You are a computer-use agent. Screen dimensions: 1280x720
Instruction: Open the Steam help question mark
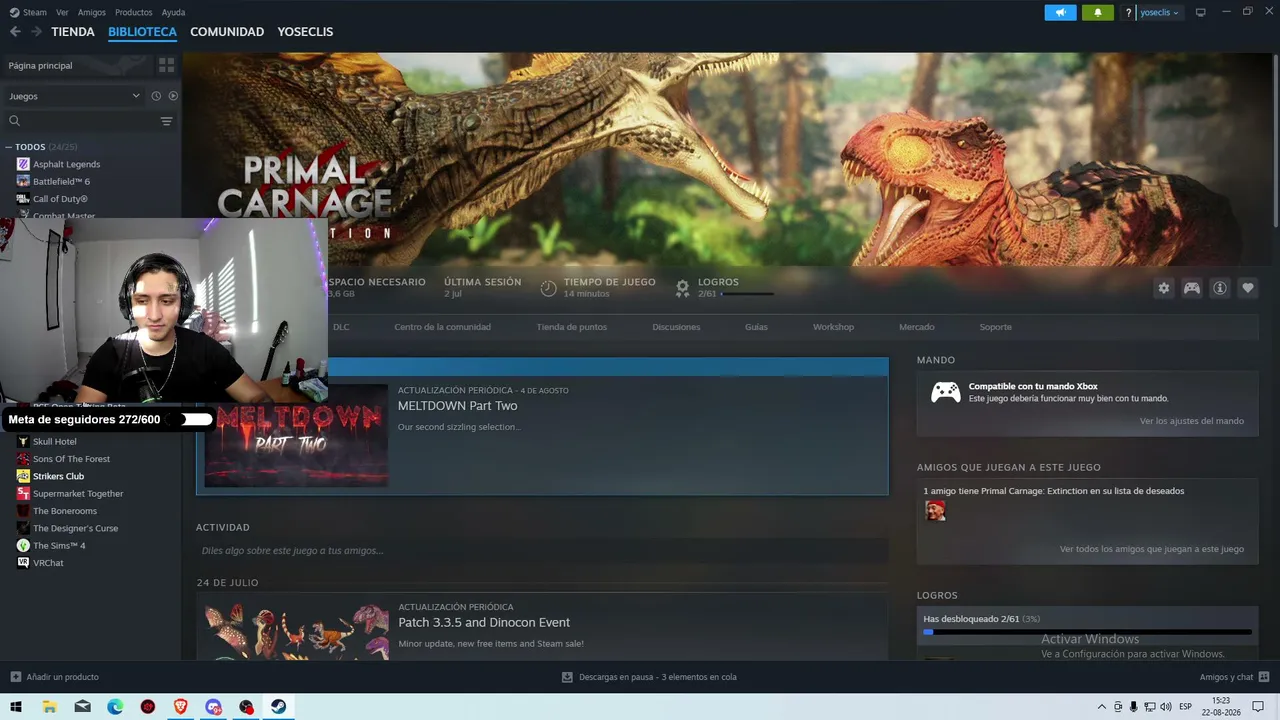(1128, 13)
